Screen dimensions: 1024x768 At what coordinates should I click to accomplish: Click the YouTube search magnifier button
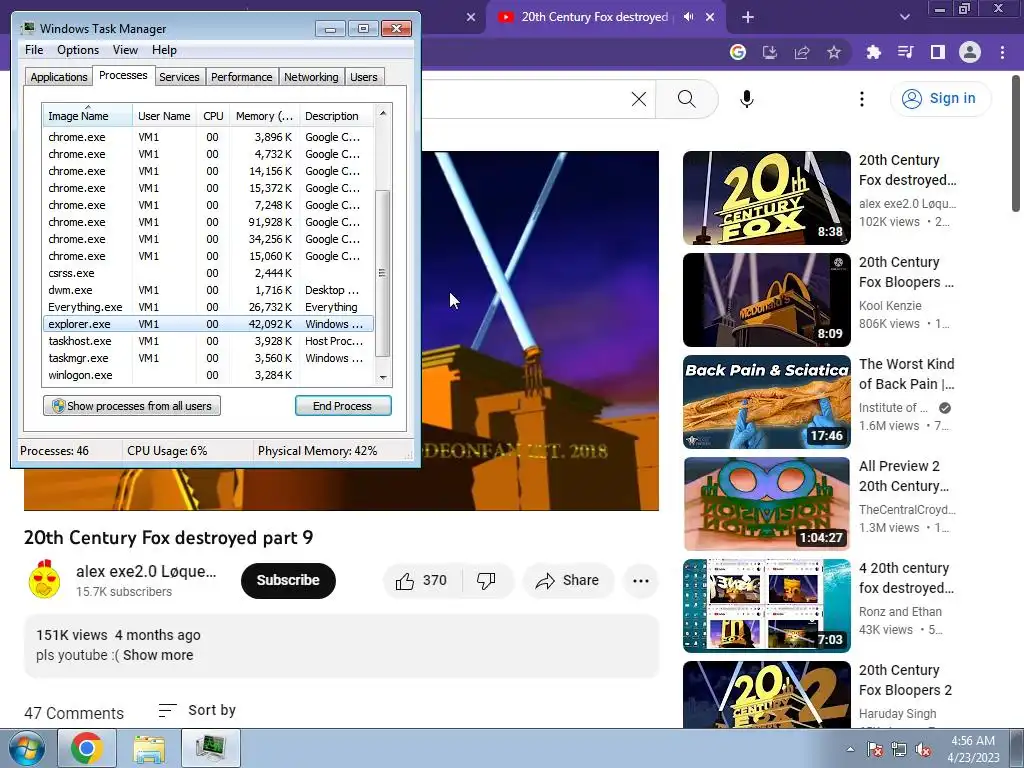pyautogui.click(x=686, y=99)
